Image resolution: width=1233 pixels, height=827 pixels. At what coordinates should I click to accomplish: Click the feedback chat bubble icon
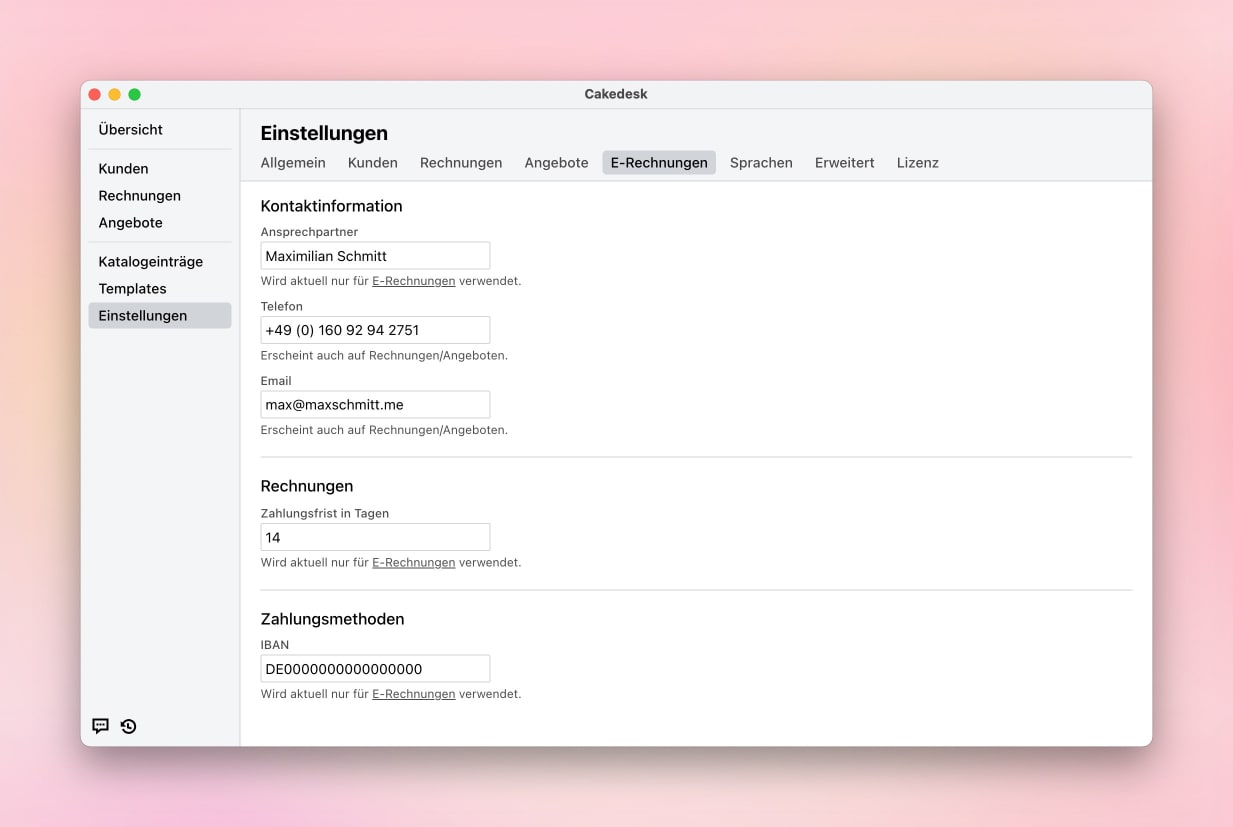coord(100,726)
